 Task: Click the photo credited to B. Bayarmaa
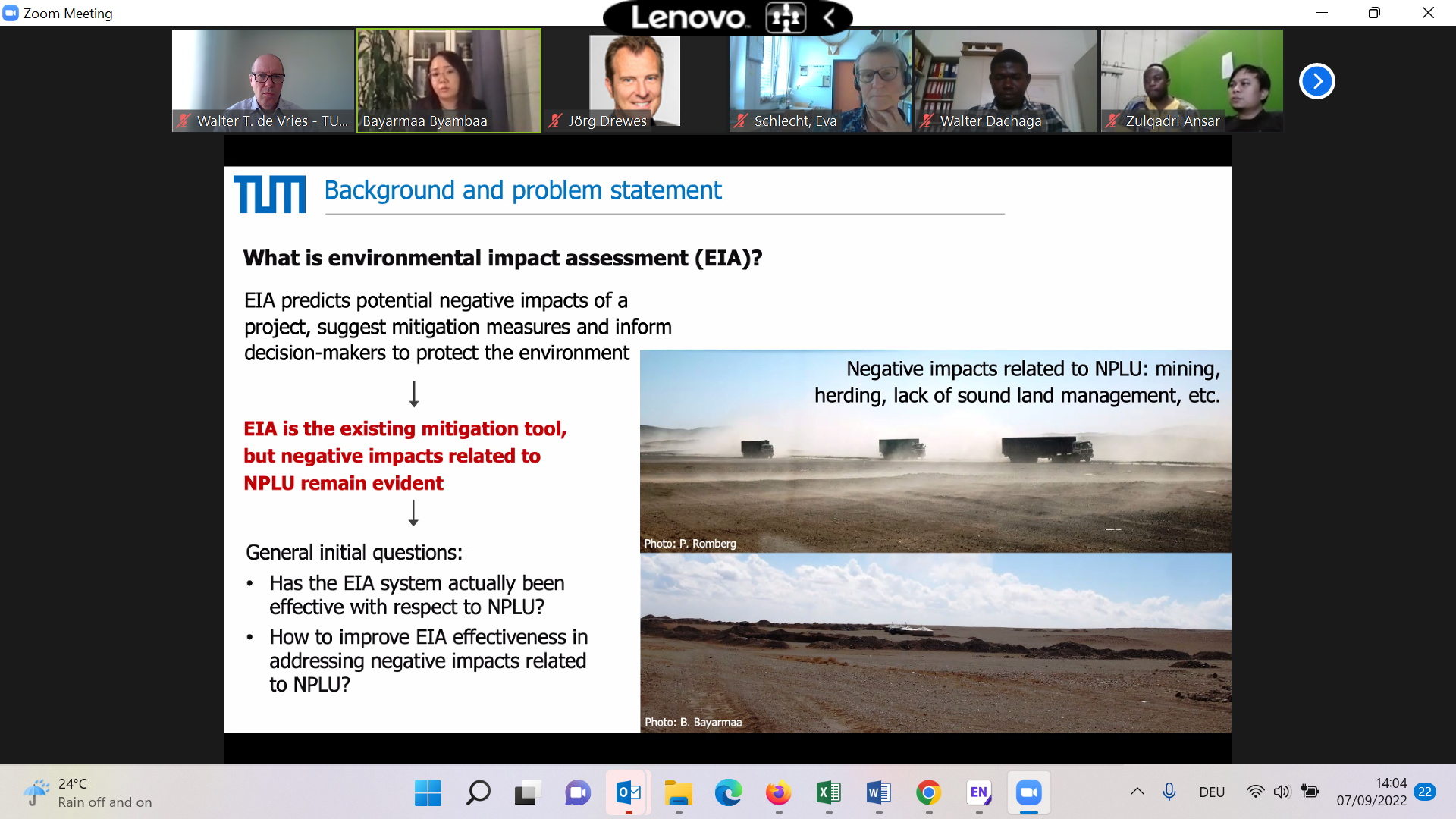pyautogui.click(x=935, y=643)
